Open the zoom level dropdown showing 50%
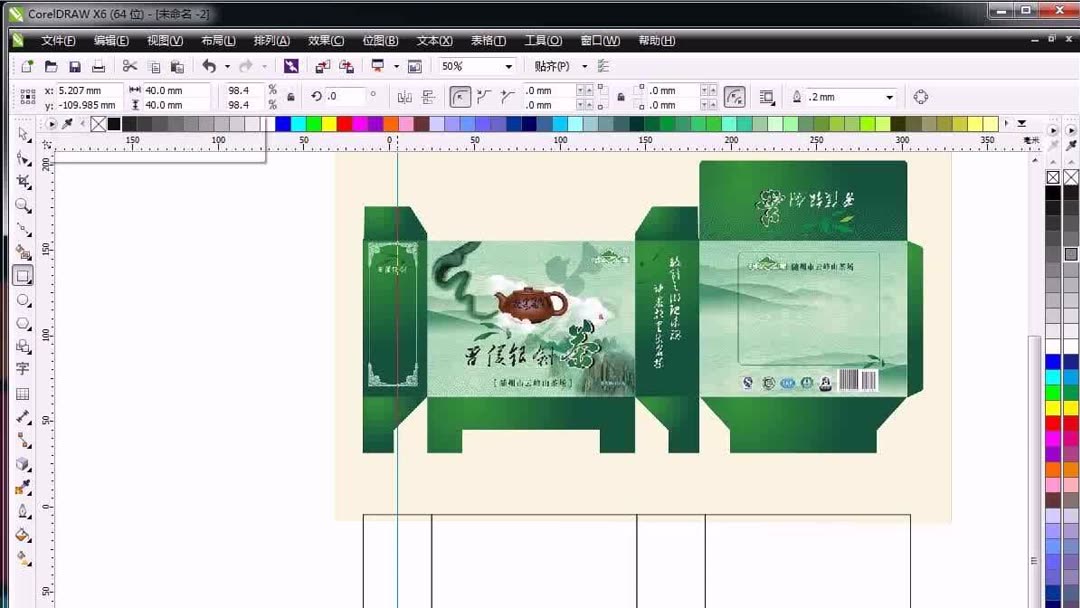Image resolution: width=1080 pixels, height=608 pixels. 508,66
